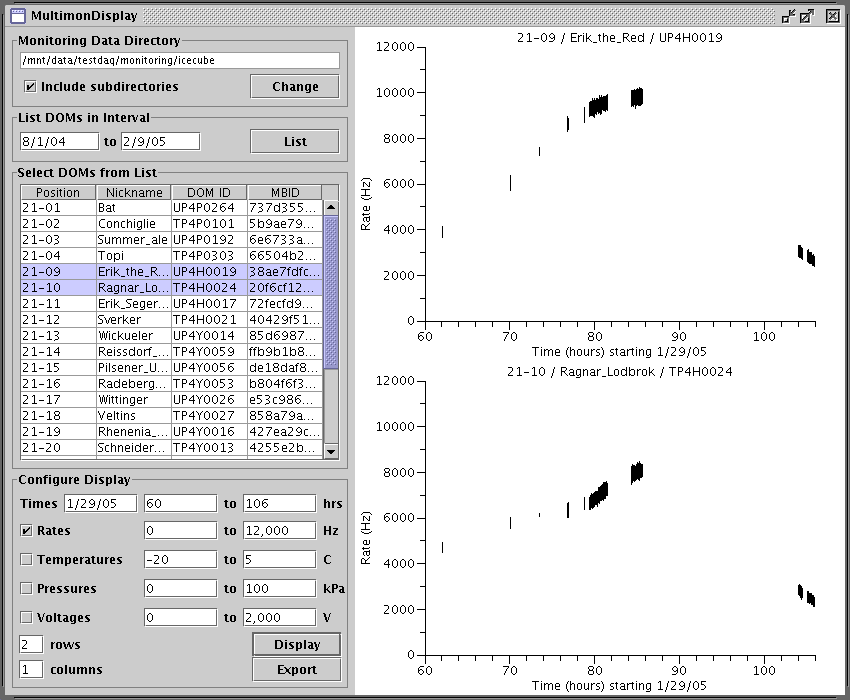Screen dimensions: 850x700
Task: Click the DOM ID column header
Action: (x=208, y=193)
